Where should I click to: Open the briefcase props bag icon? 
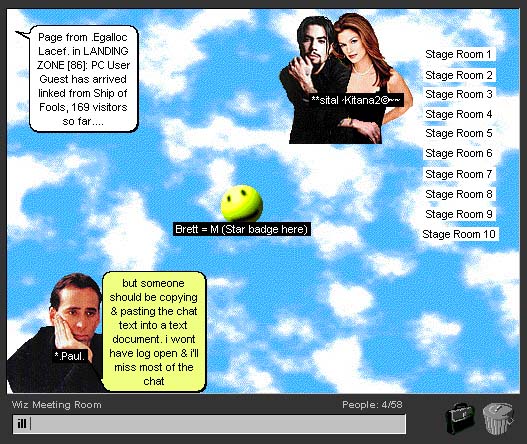(460, 418)
